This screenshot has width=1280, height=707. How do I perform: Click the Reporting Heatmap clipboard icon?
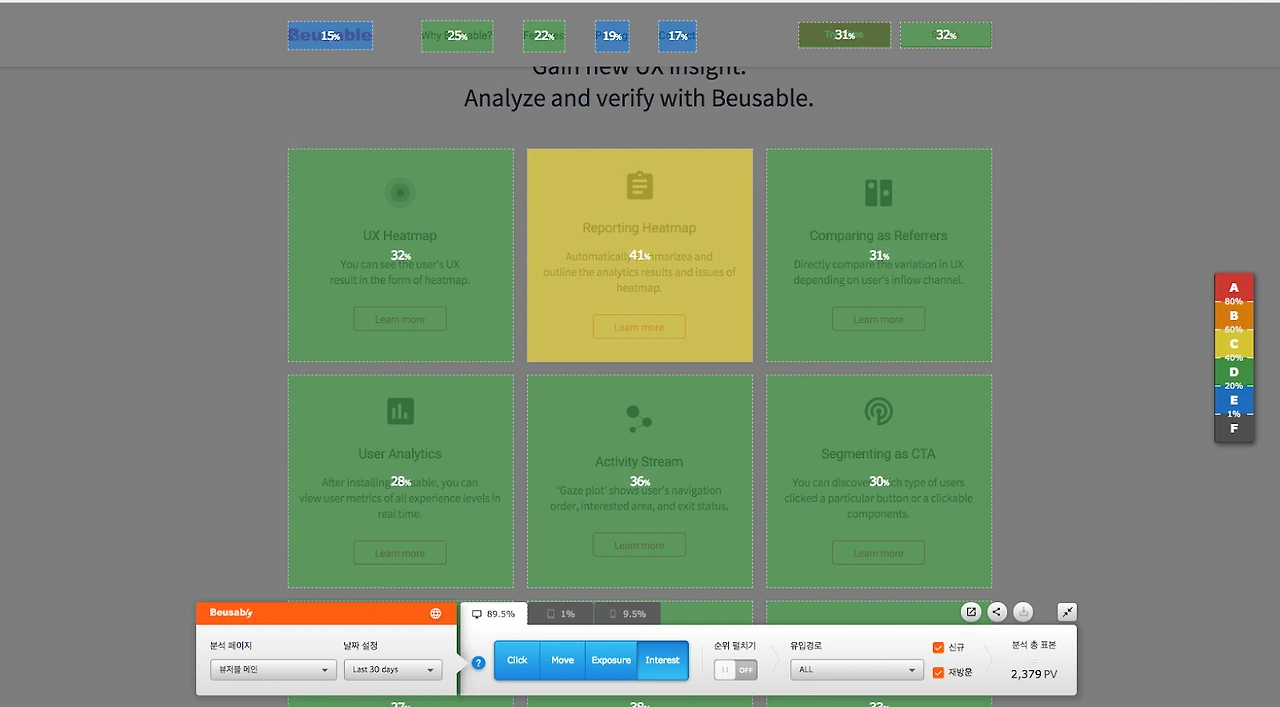point(639,186)
